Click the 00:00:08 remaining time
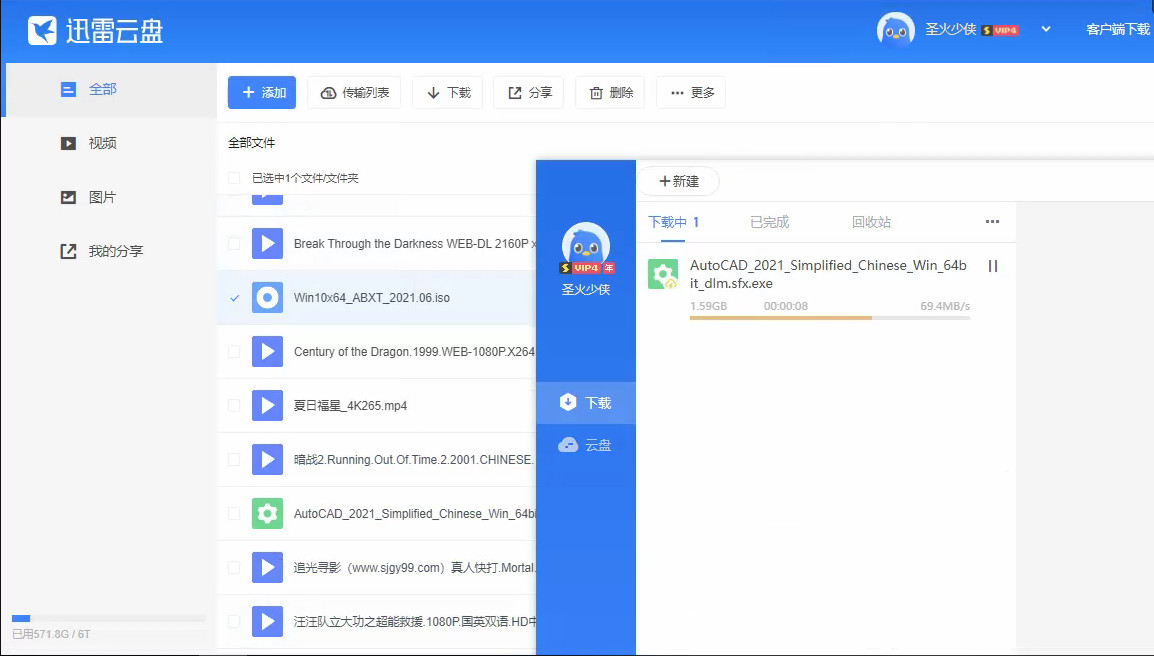1154x656 pixels. 785,306
